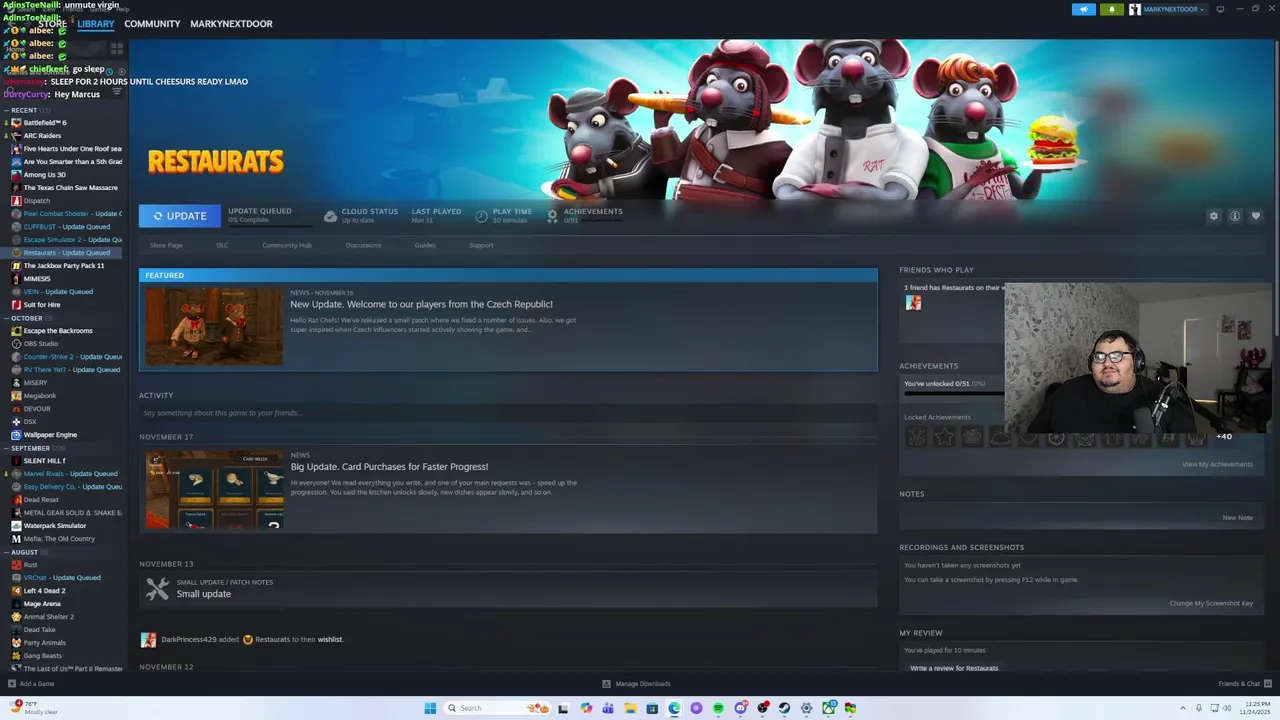The width and height of the screenshot is (1280, 720).
Task: Click the blue Update button
Action: [x=180, y=216]
